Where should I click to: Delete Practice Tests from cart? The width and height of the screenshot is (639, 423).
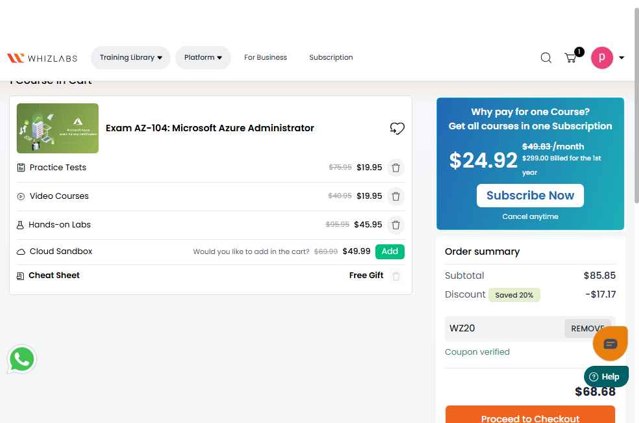396,167
